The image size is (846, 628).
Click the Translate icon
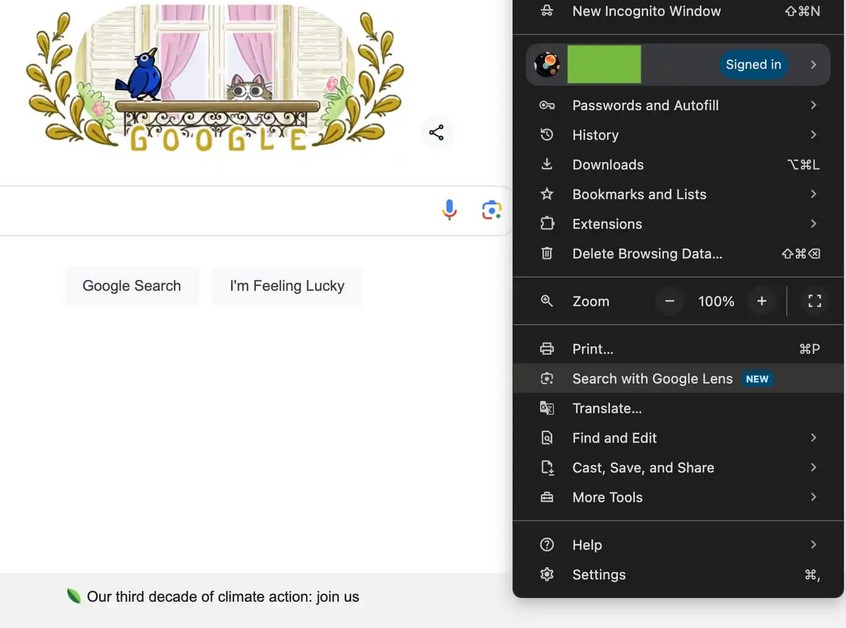547,408
